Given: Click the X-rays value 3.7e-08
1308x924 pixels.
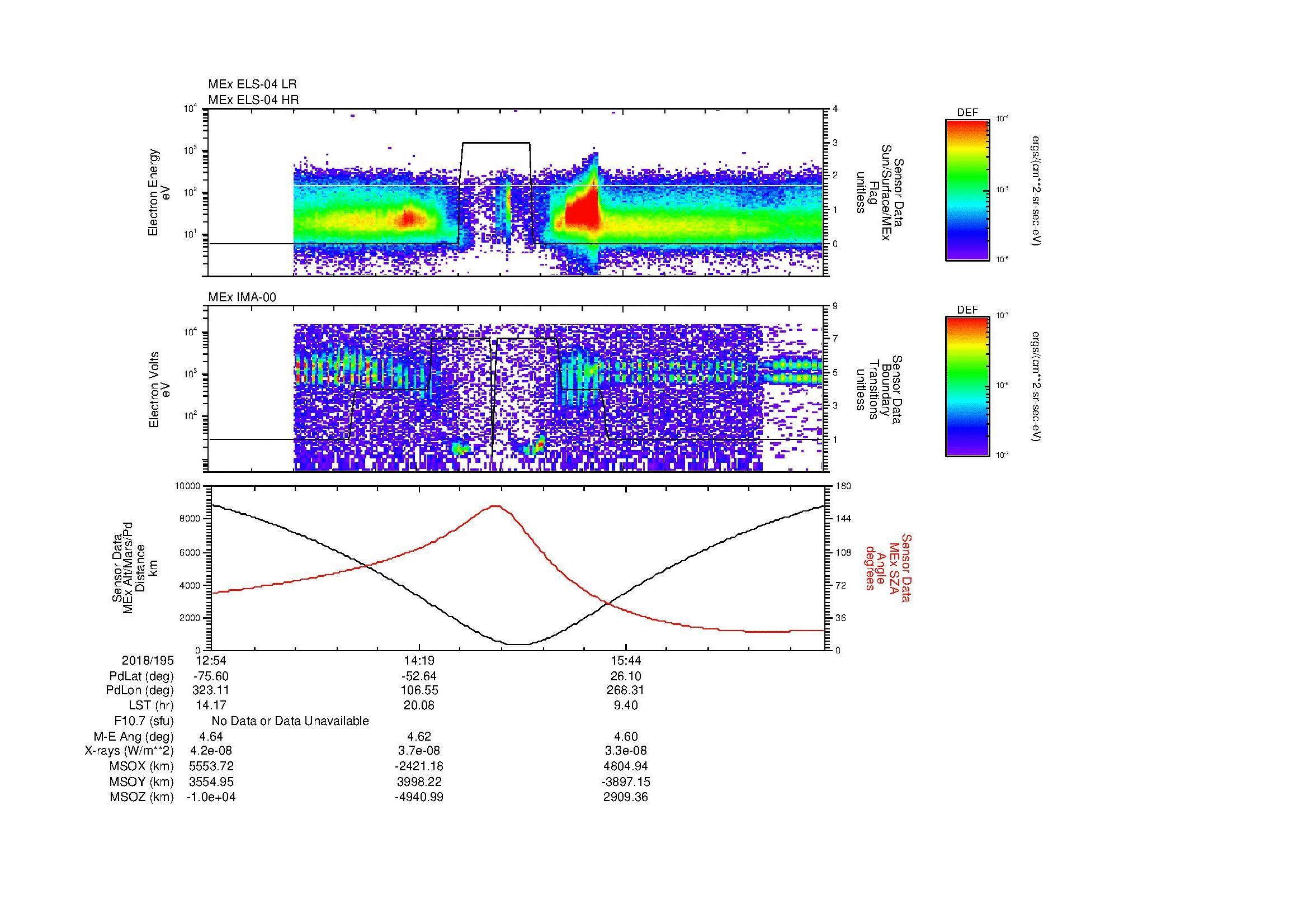Looking at the screenshot, I should (419, 751).
